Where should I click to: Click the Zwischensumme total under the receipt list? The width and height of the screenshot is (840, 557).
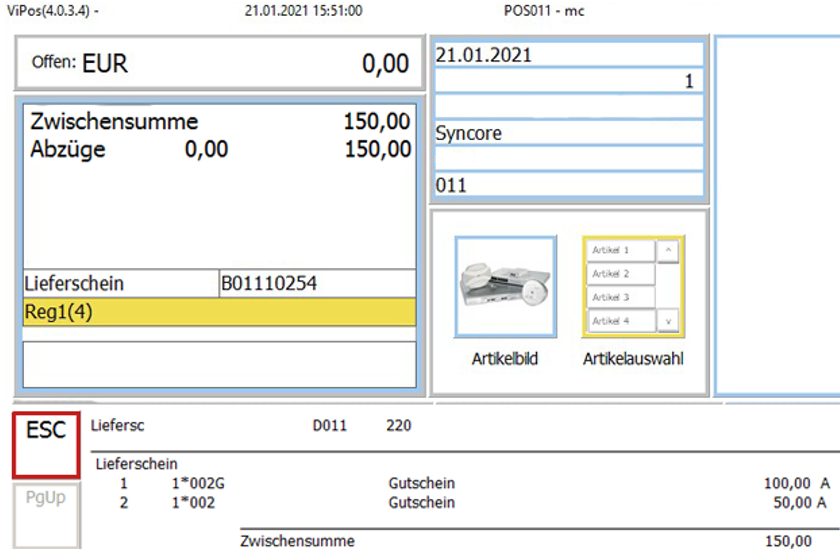click(525, 541)
